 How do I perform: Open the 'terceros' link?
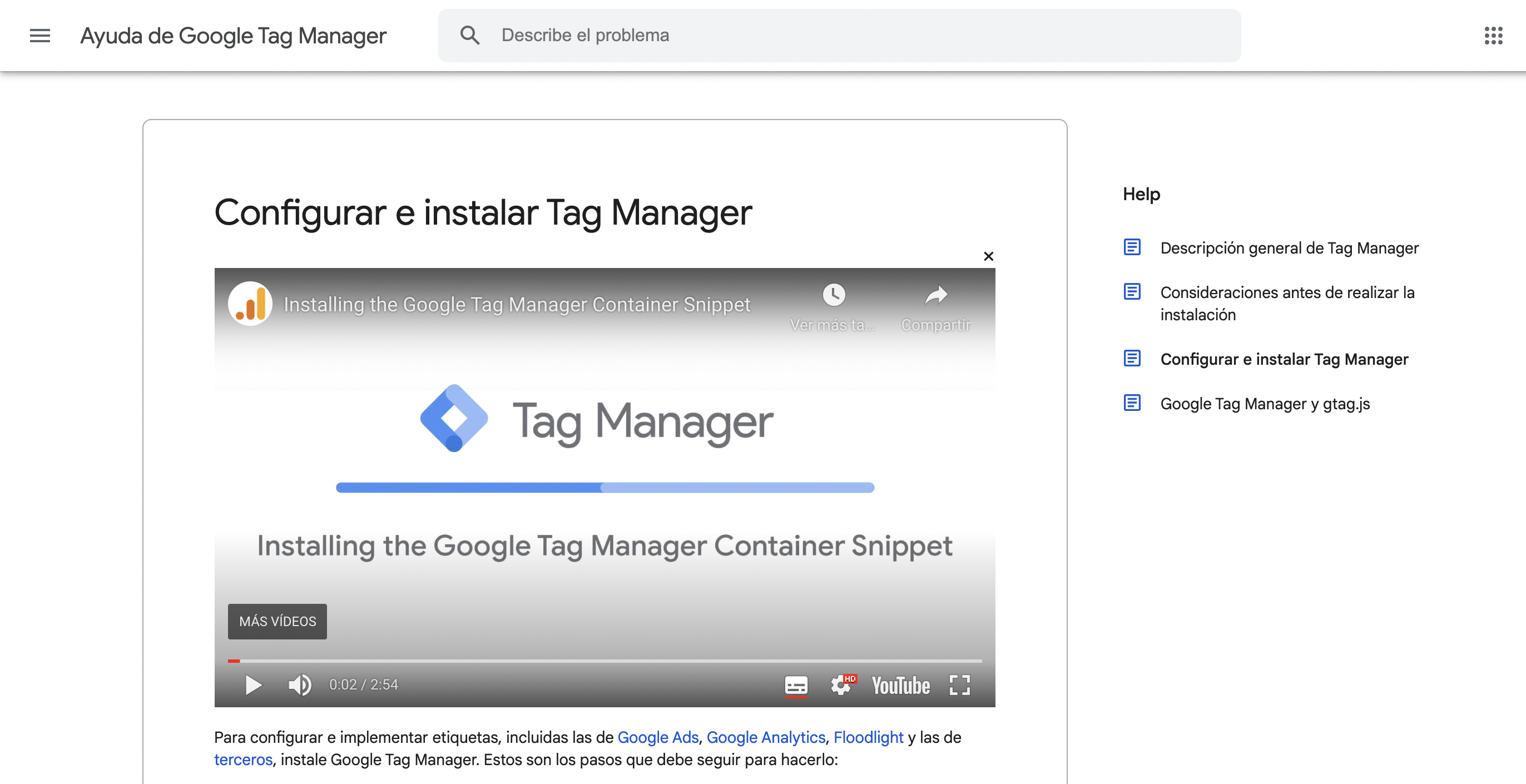point(243,760)
